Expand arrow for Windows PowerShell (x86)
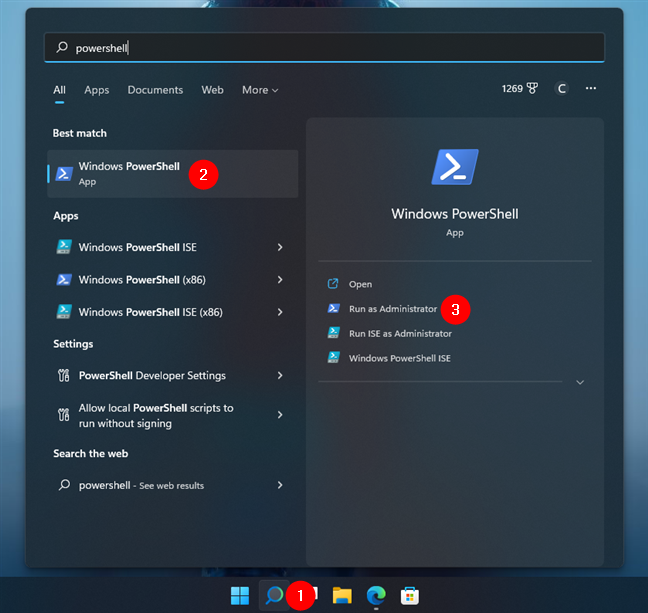Screen dimensions: 648x613 (280, 280)
